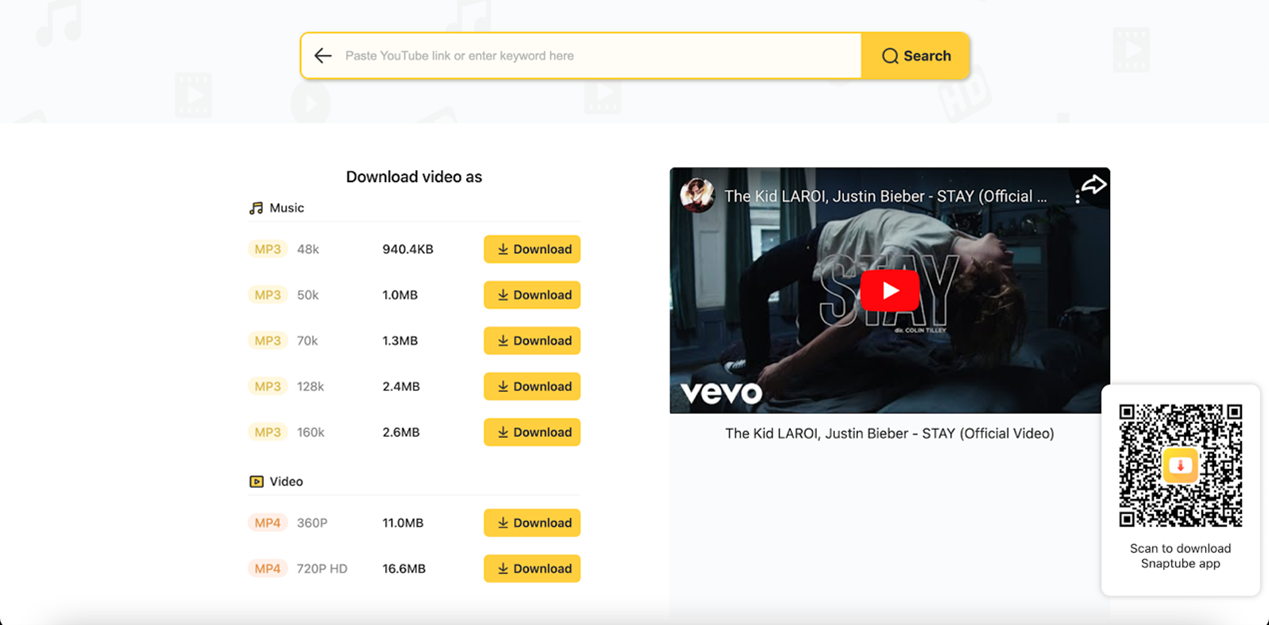Click the 940.4KB file size
Viewport: 1269px width, 625px height.
point(408,249)
